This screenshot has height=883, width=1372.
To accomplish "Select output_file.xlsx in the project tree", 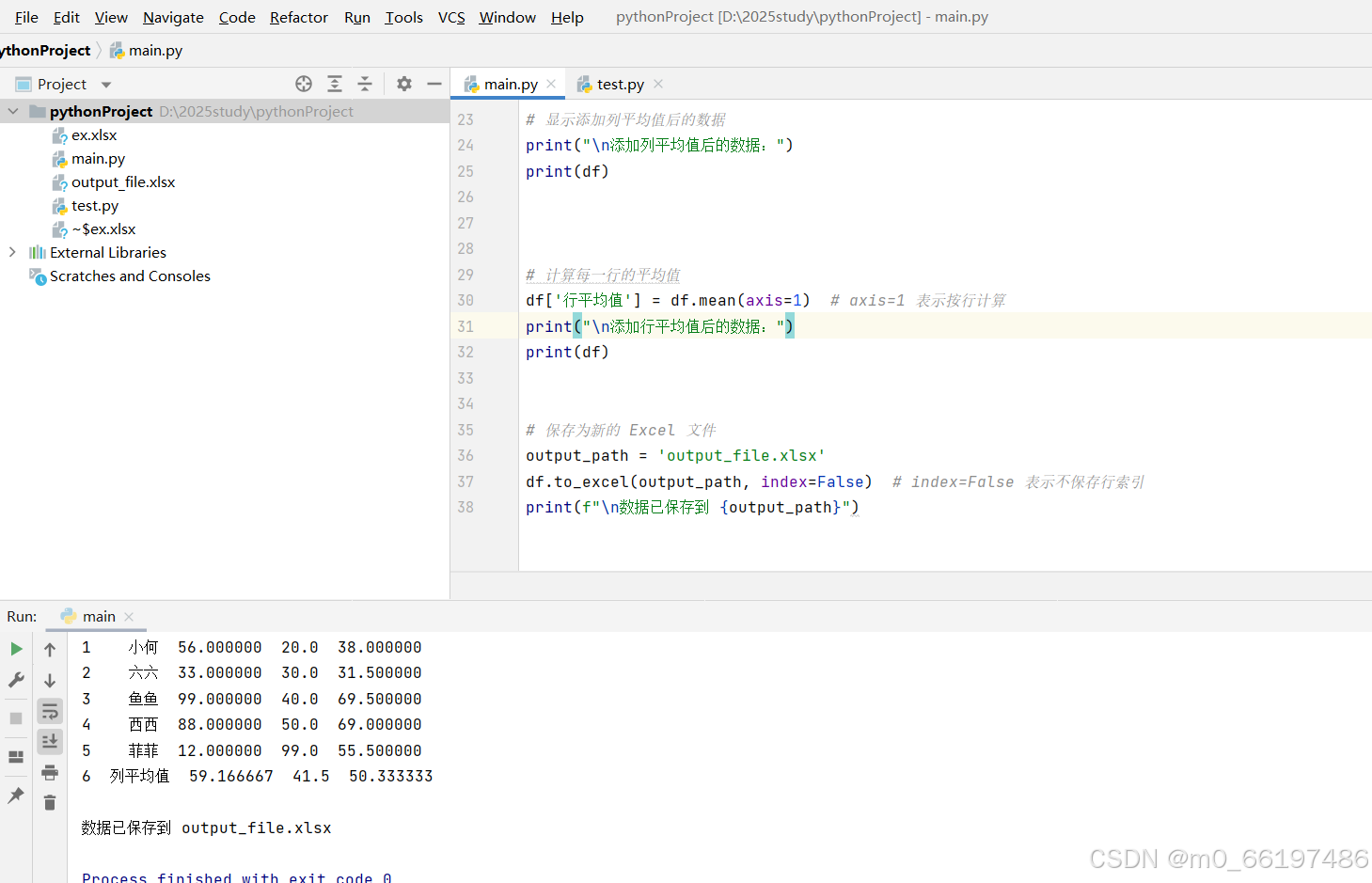I will pyautogui.click(x=123, y=182).
